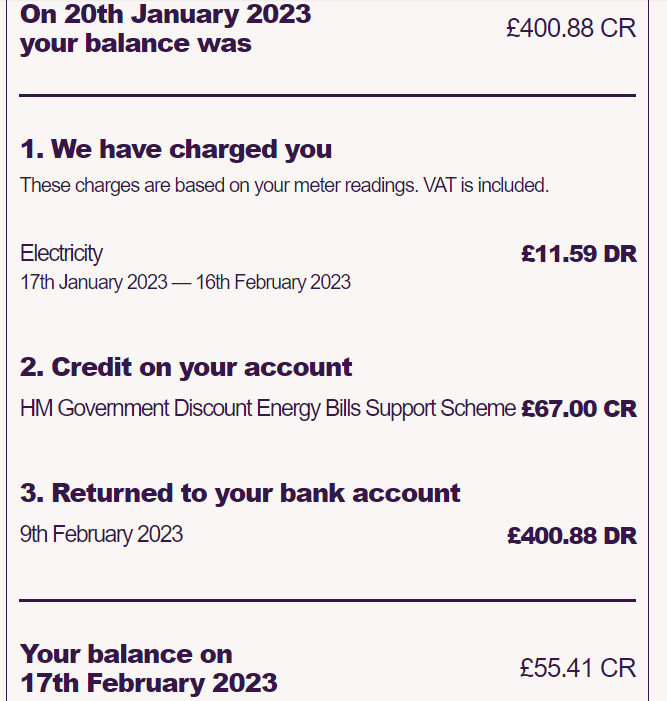Click the 'your balance was' text line
The image size is (667, 701).
pyautogui.click(x=136, y=44)
